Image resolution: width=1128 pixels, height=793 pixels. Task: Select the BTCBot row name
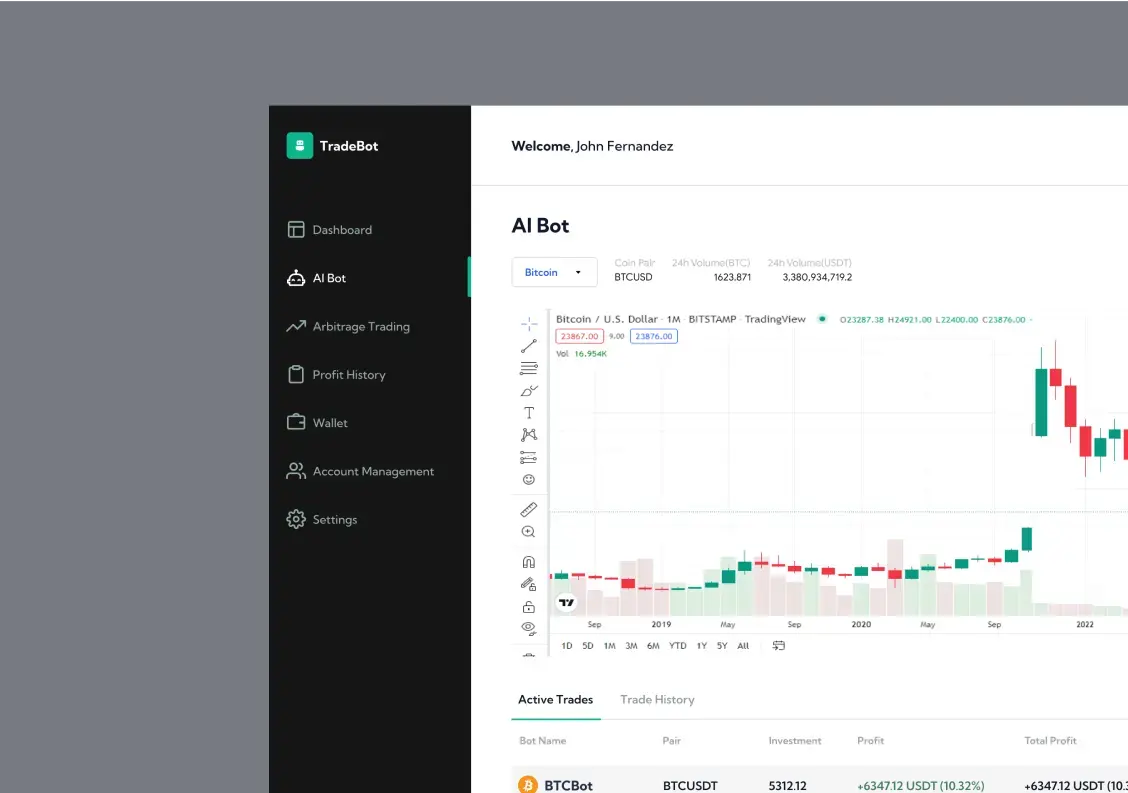click(x=568, y=785)
